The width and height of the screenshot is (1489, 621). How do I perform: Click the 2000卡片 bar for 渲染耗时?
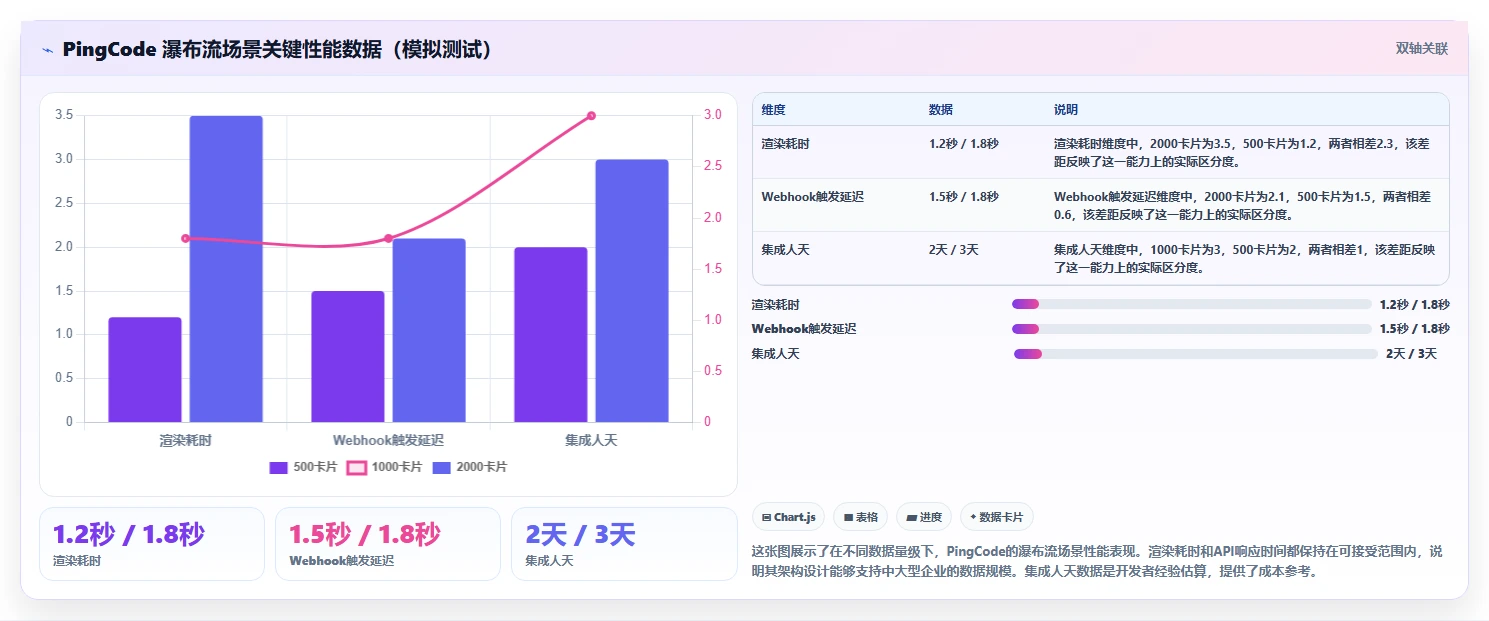point(226,269)
